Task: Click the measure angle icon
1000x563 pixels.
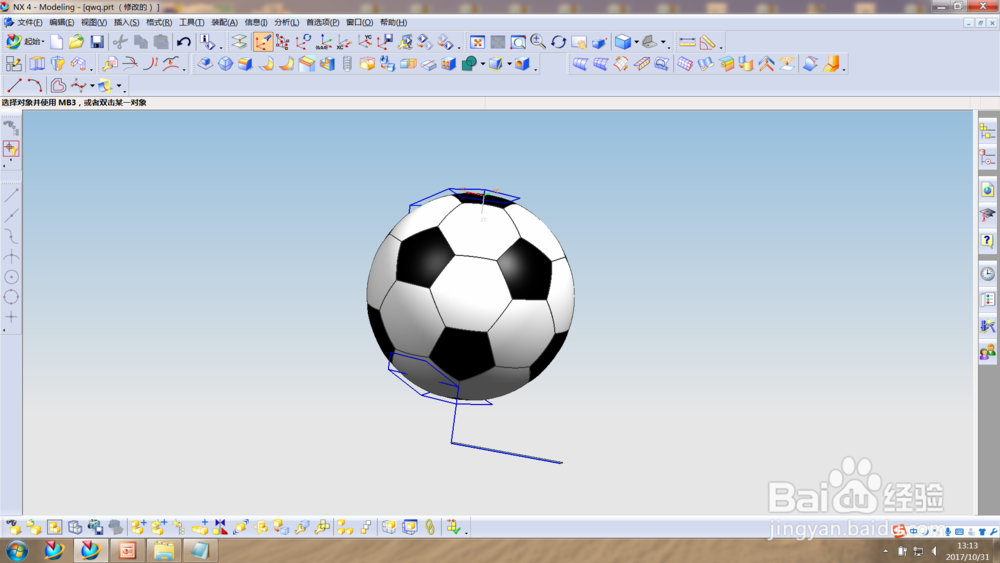Action: tap(707, 42)
